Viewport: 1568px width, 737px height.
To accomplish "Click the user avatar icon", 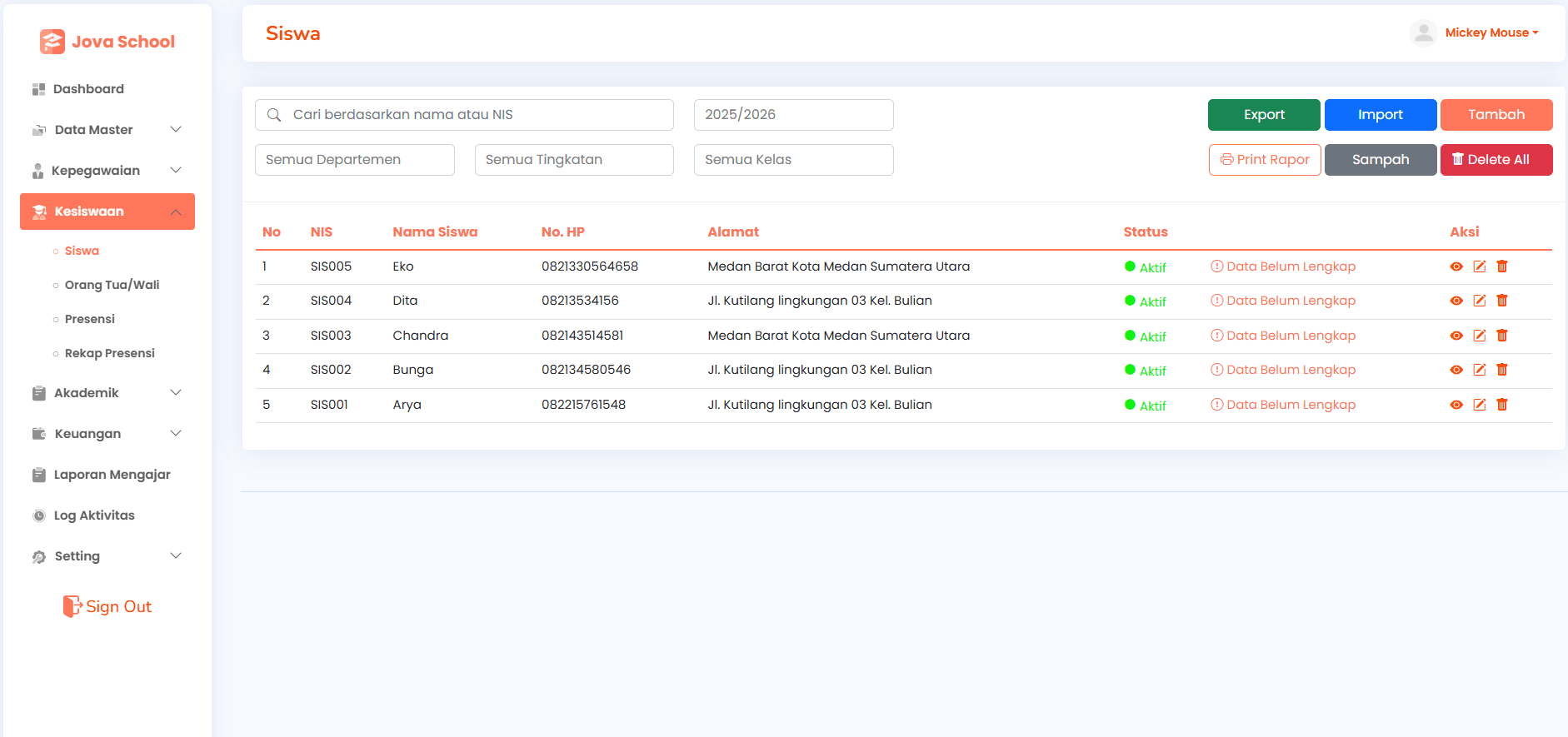I will coord(1423,33).
